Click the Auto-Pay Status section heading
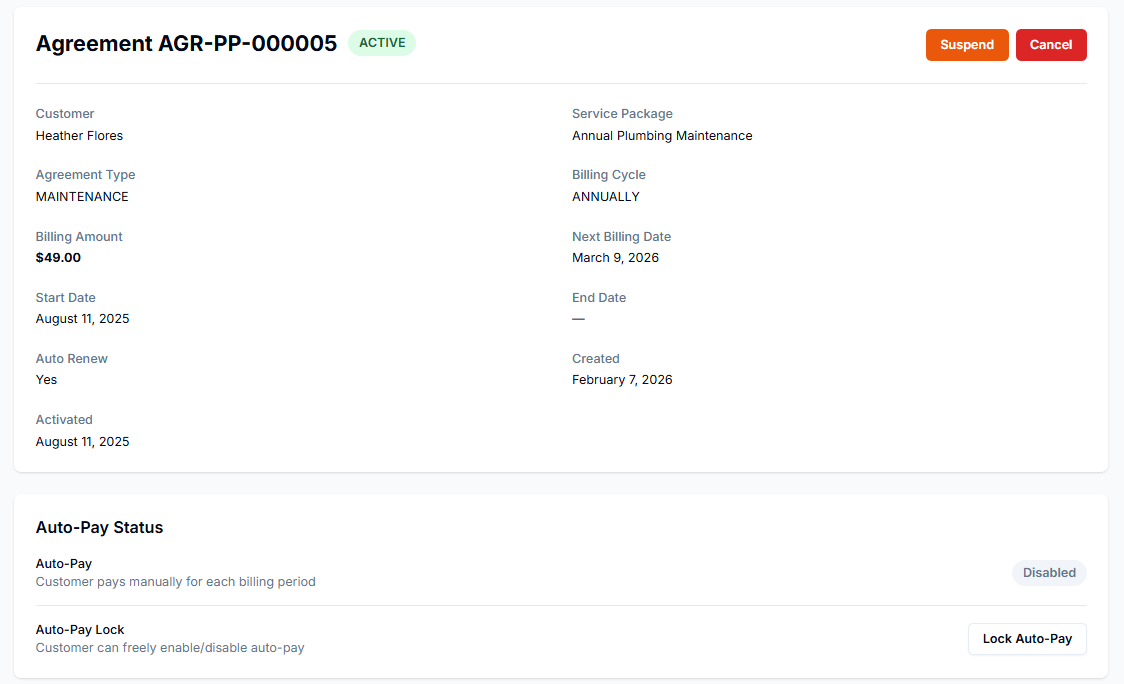The image size is (1124, 684). pyautogui.click(x=99, y=527)
